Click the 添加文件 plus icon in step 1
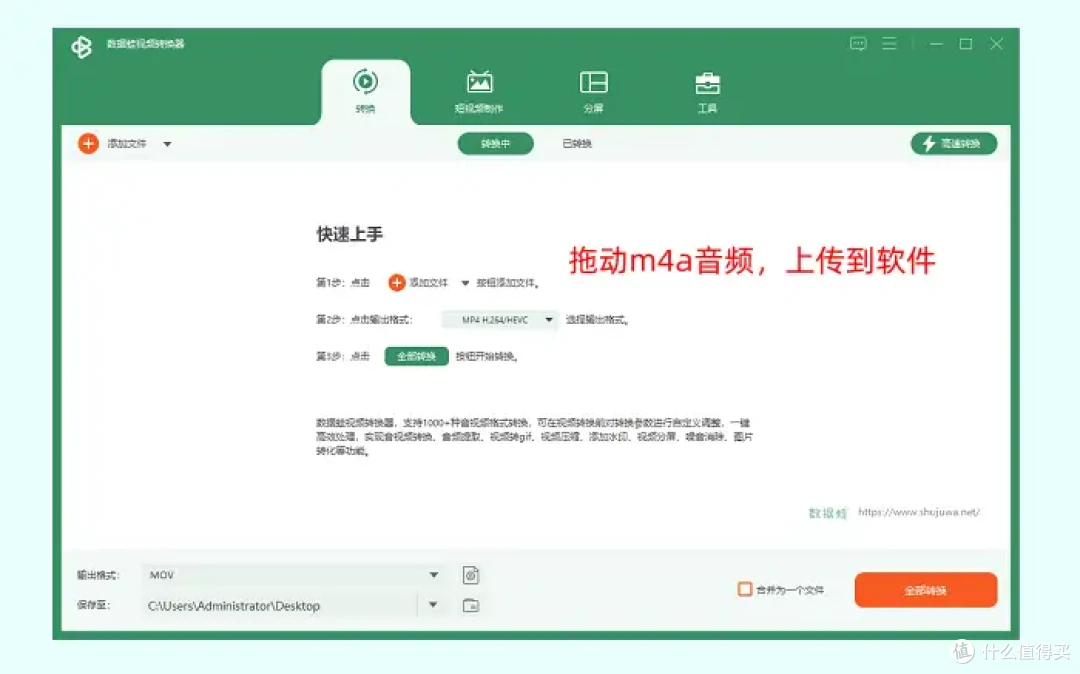 396,283
